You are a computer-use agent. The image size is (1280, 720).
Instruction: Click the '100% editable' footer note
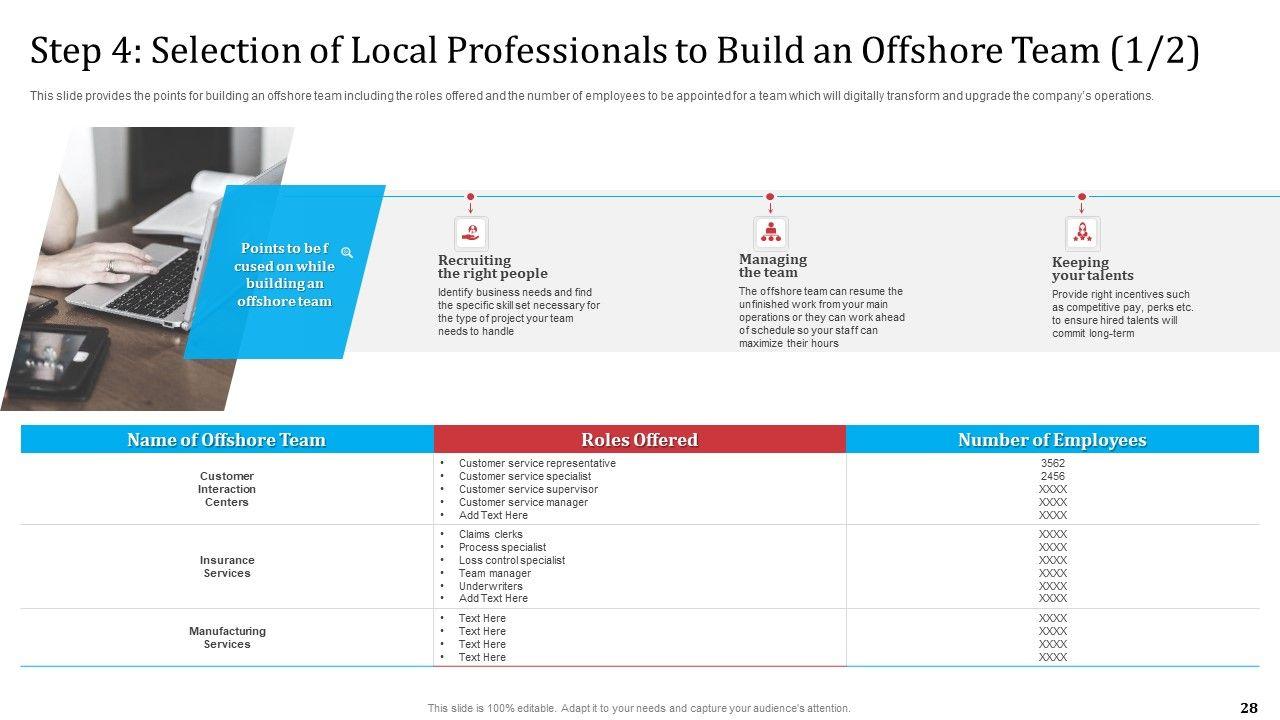tap(640, 708)
